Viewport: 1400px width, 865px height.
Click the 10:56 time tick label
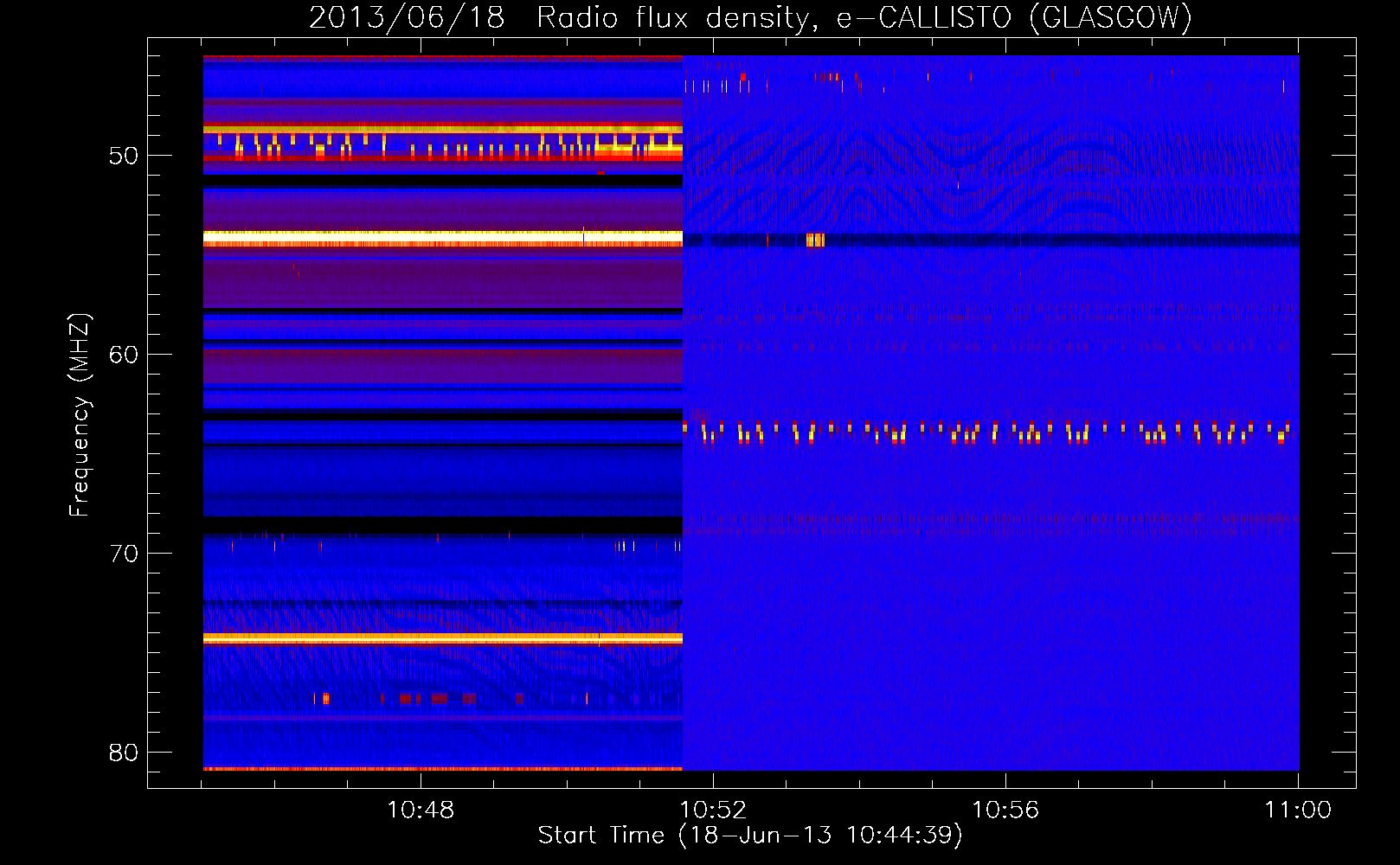(x=1005, y=810)
